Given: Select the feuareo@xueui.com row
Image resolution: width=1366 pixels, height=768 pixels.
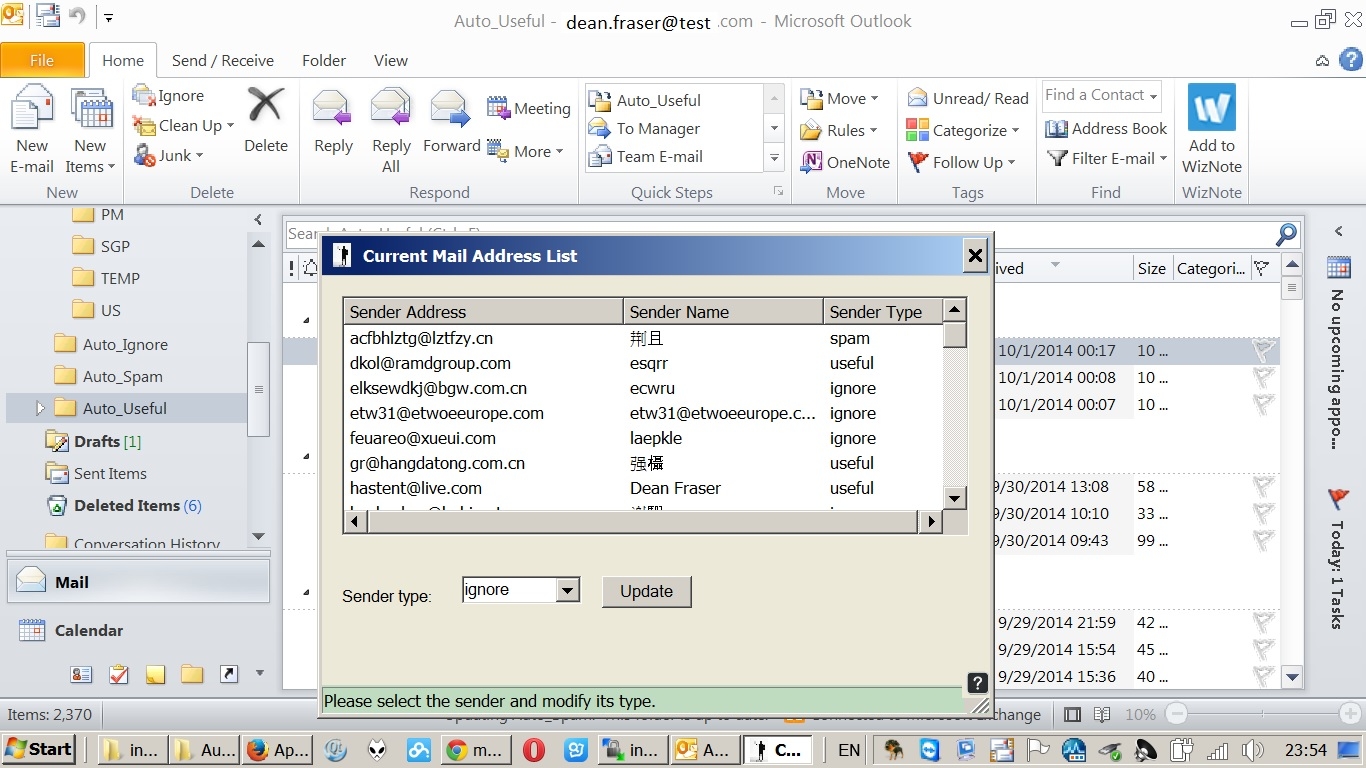Looking at the screenshot, I should (x=643, y=438).
